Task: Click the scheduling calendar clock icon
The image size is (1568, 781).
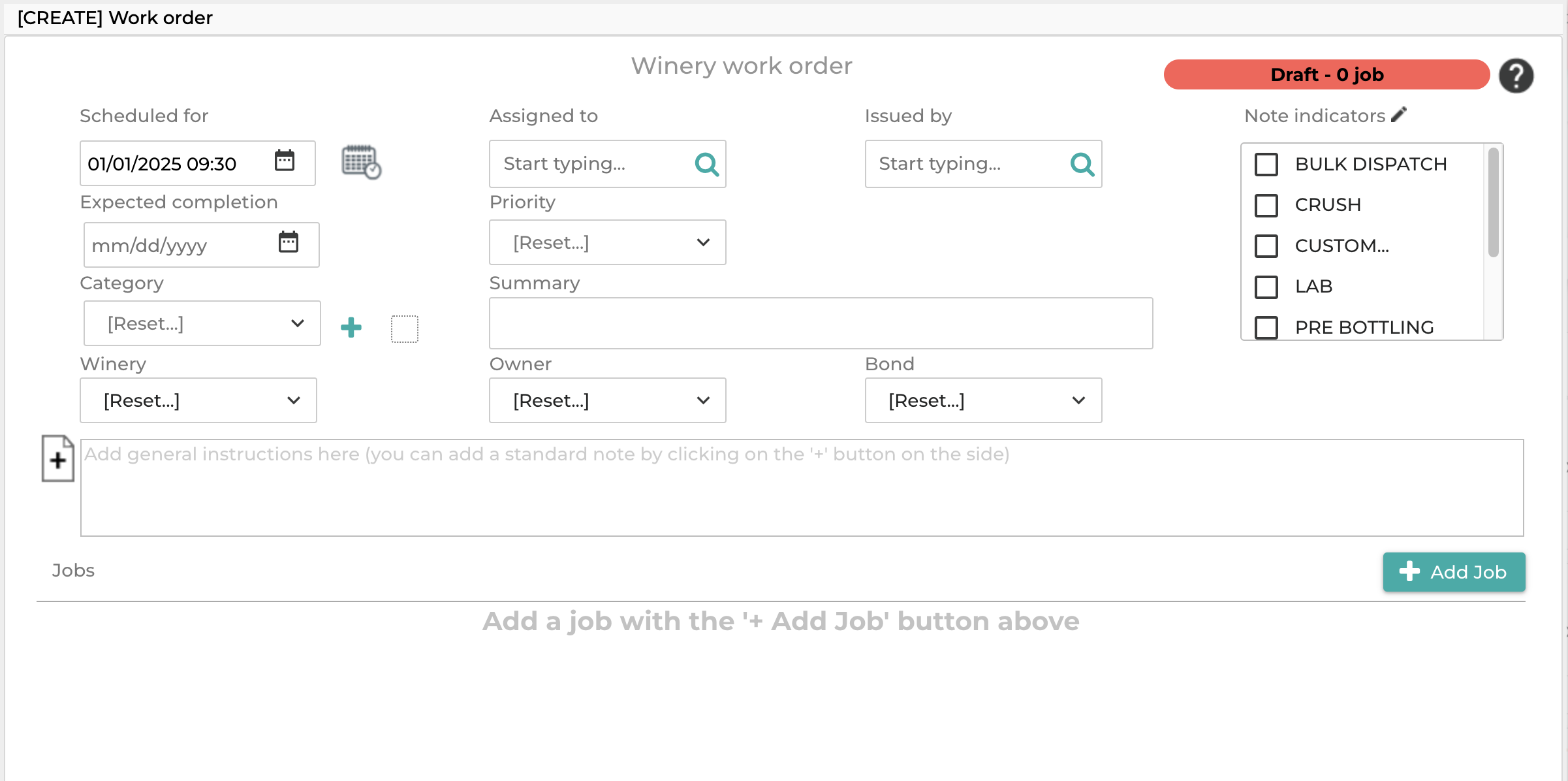Action: 361,162
